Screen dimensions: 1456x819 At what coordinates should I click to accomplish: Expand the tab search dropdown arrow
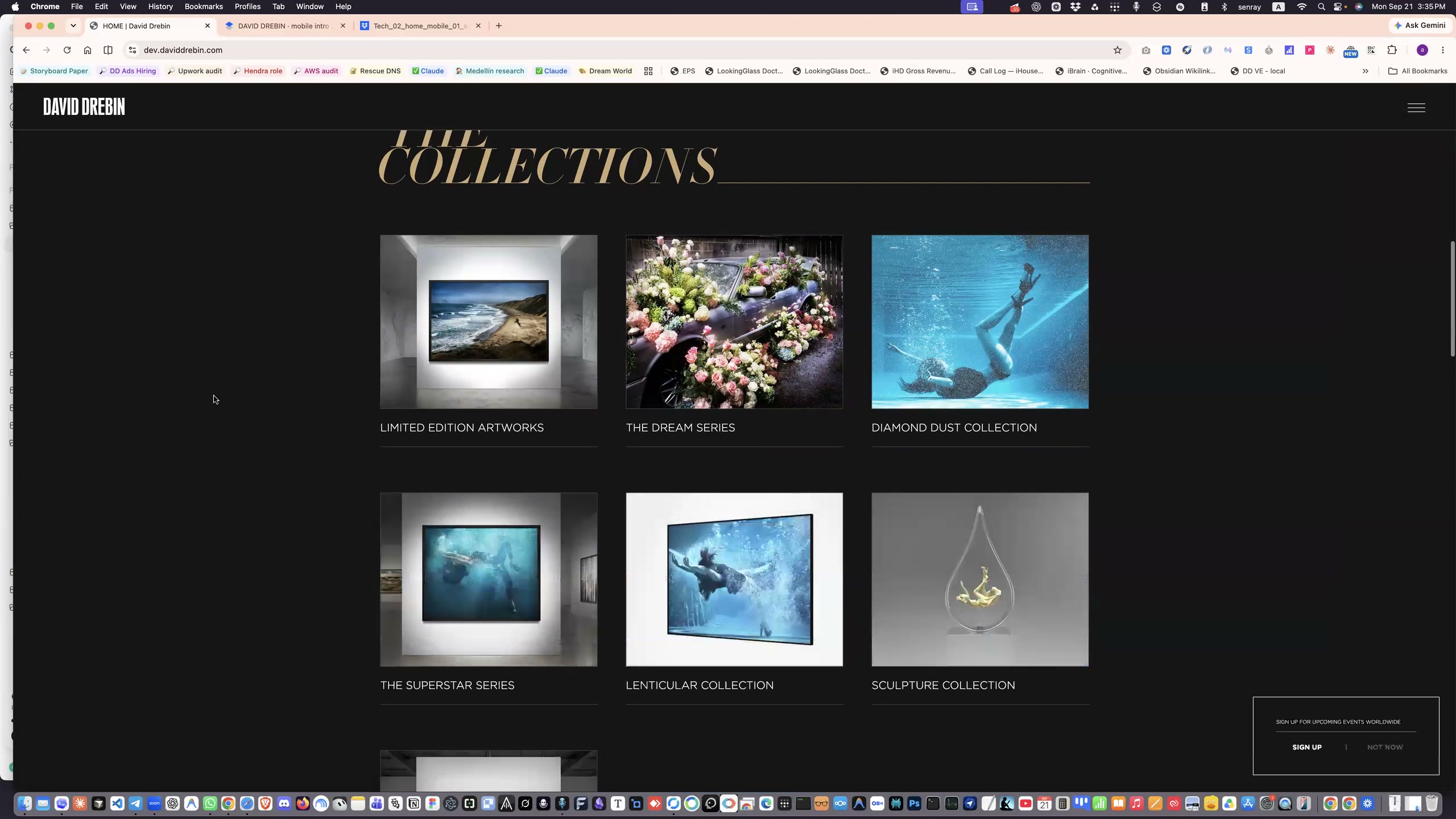pyautogui.click(x=73, y=26)
